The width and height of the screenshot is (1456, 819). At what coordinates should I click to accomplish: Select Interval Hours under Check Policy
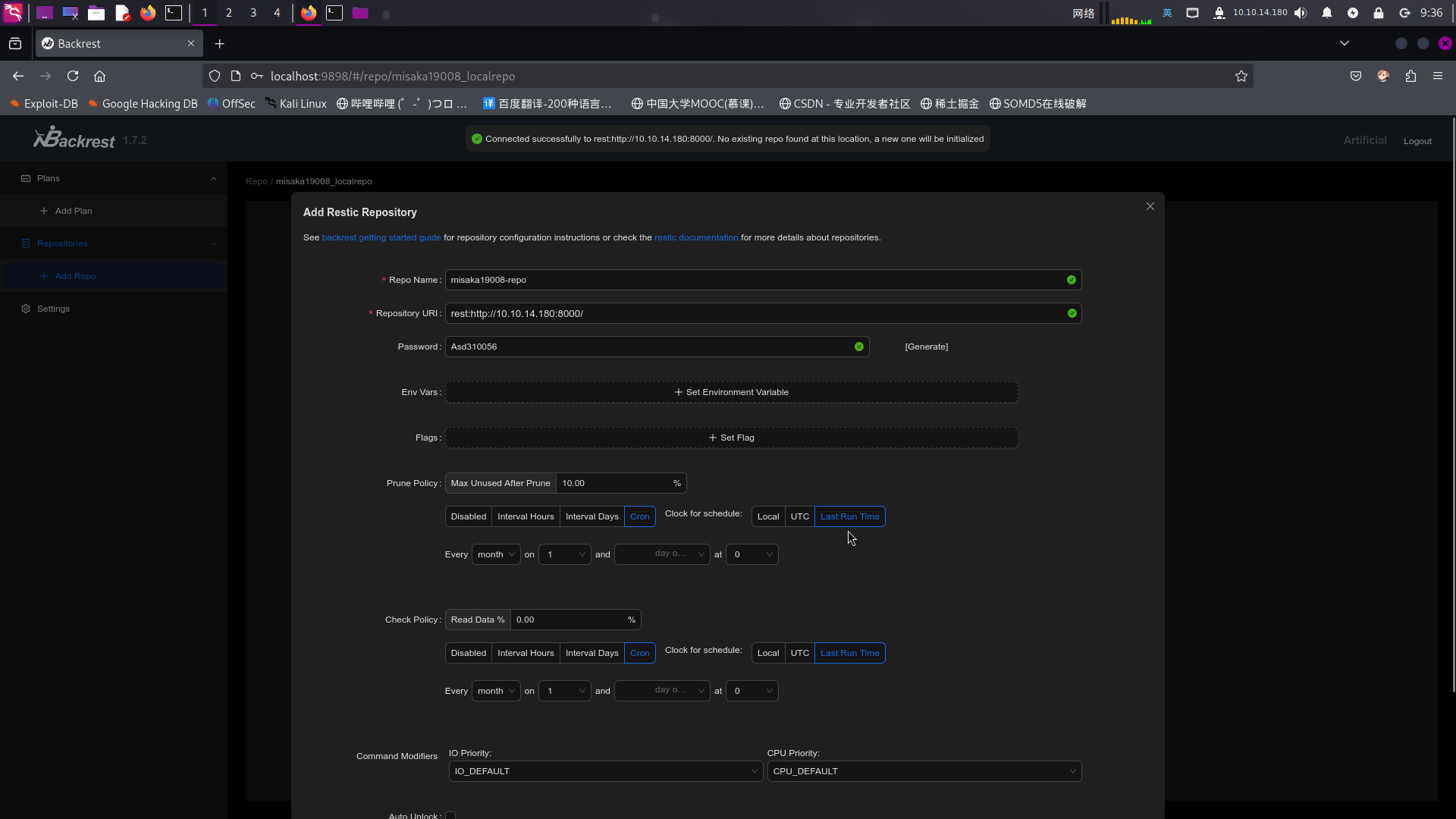526,653
